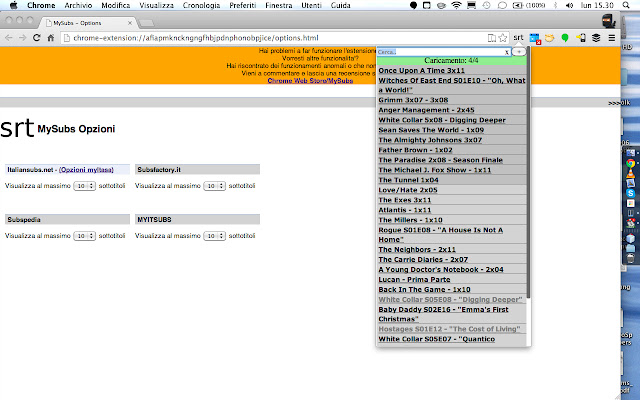Reload the page with refresh icon
This screenshot has height=400, width=640.
tap(37, 37)
